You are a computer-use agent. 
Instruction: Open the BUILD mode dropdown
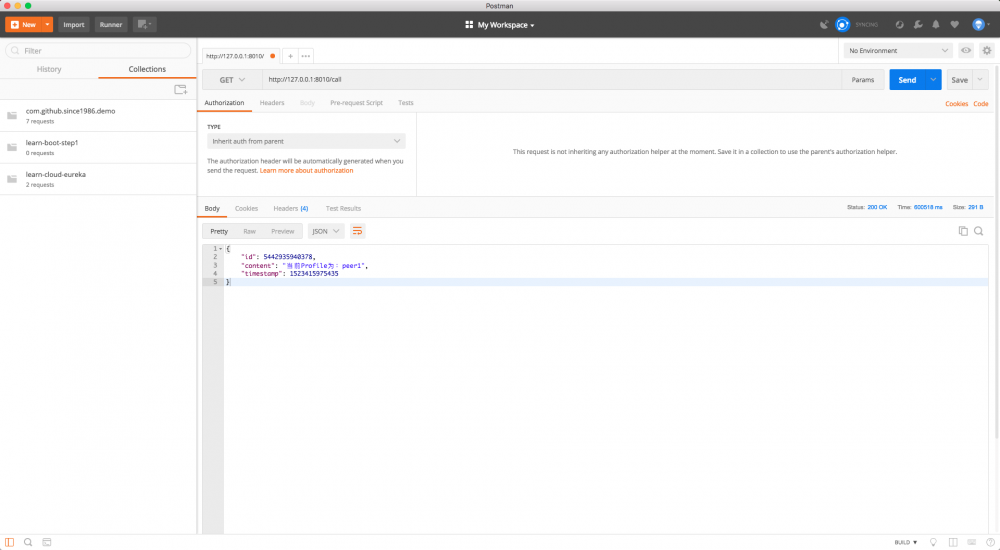pyautogui.click(x=906, y=542)
